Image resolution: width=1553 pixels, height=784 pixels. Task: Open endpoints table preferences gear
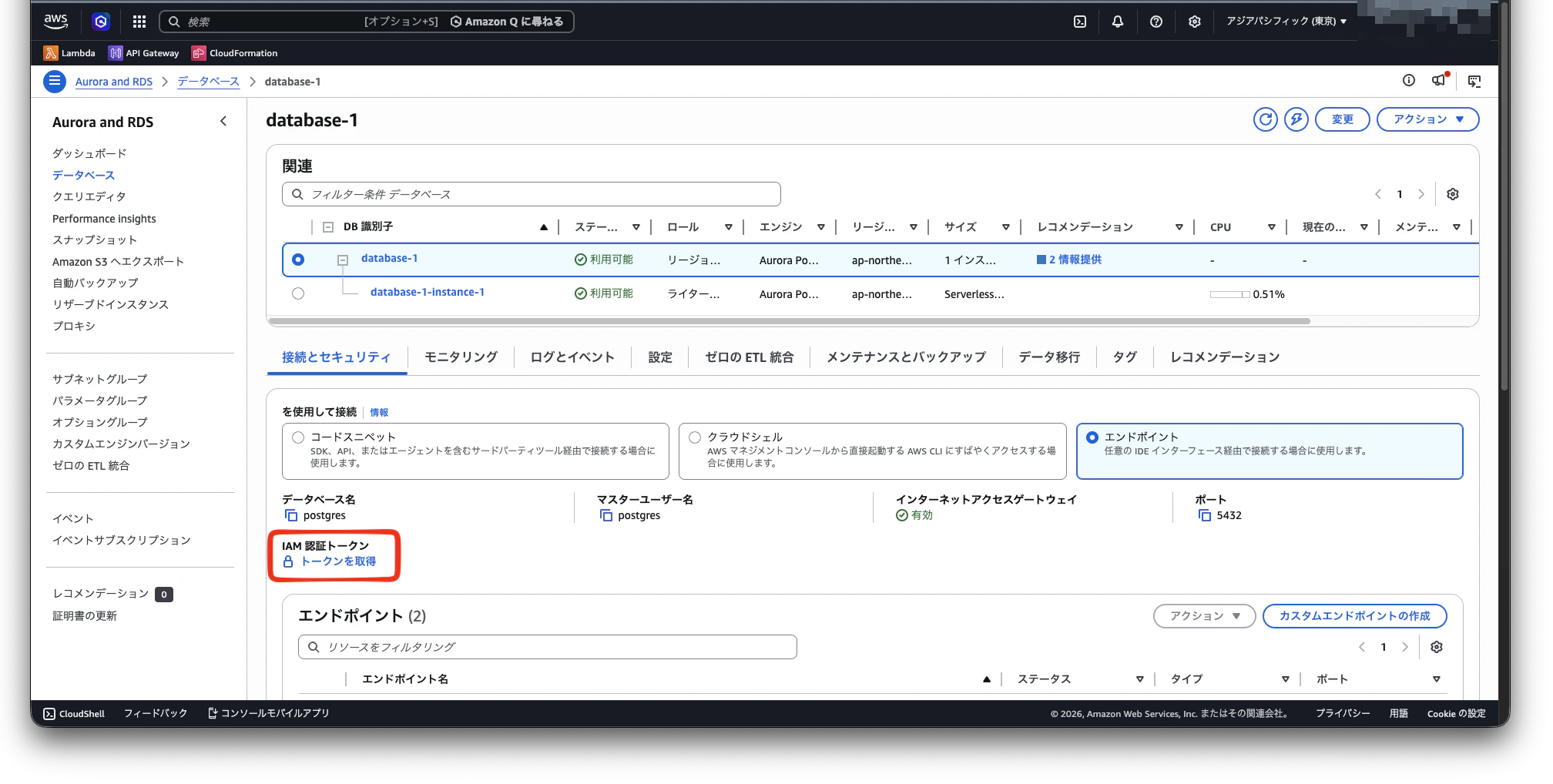click(1437, 647)
